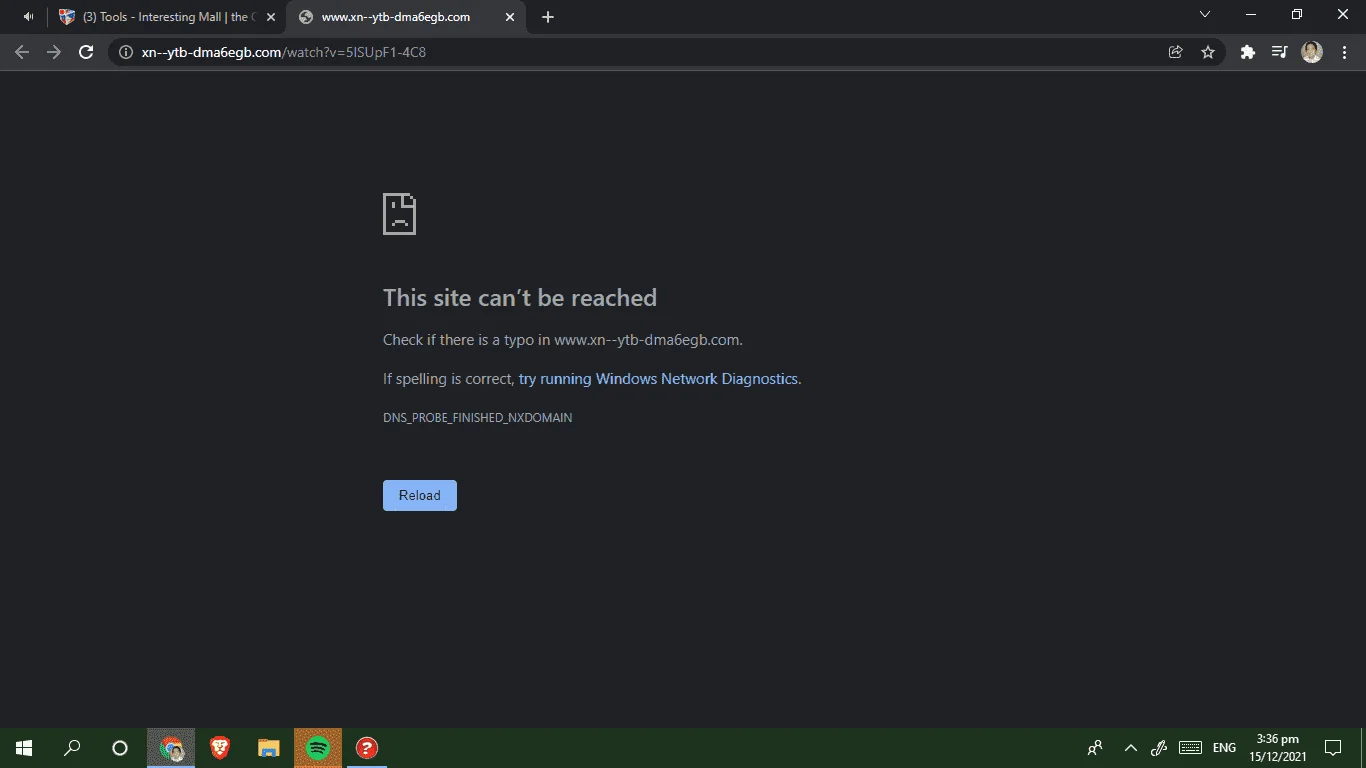
Task: Open the clock showing 3:36 pm
Action: pos(1277,748)
